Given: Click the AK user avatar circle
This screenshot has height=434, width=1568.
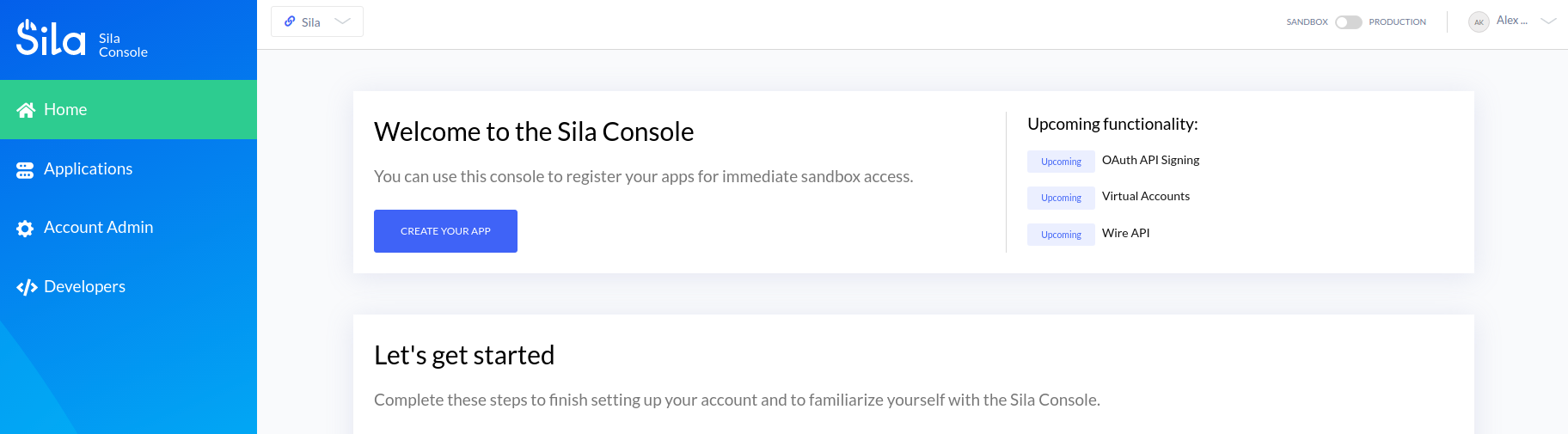Looking at the screenshot, I should (x=1479, y=22).
